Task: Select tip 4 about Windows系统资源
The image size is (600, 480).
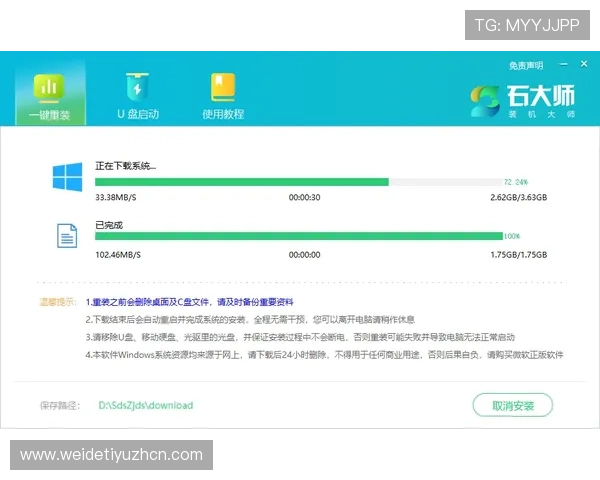Action: [x=324, y=355]
